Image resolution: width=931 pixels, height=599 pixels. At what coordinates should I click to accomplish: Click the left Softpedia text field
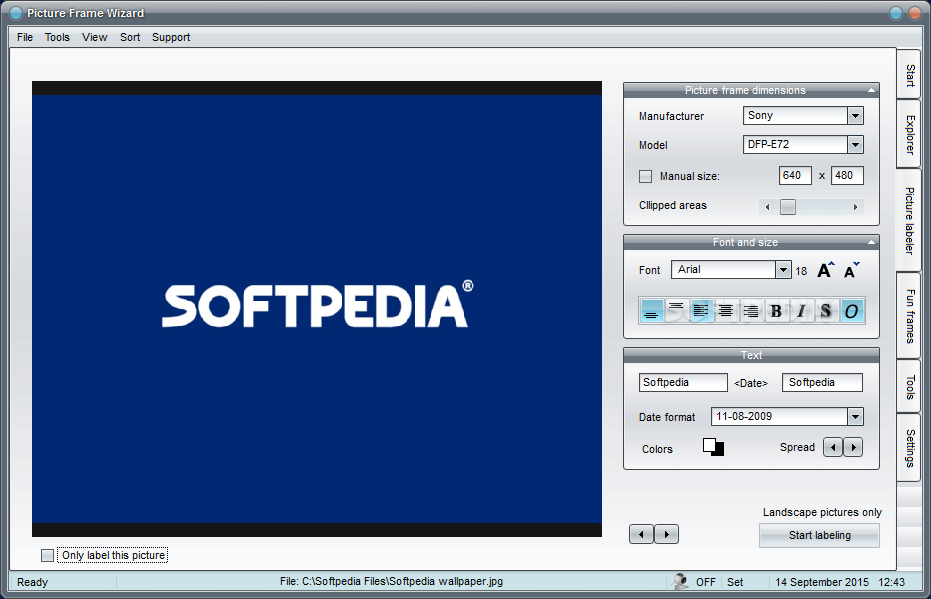pos(683,382)
